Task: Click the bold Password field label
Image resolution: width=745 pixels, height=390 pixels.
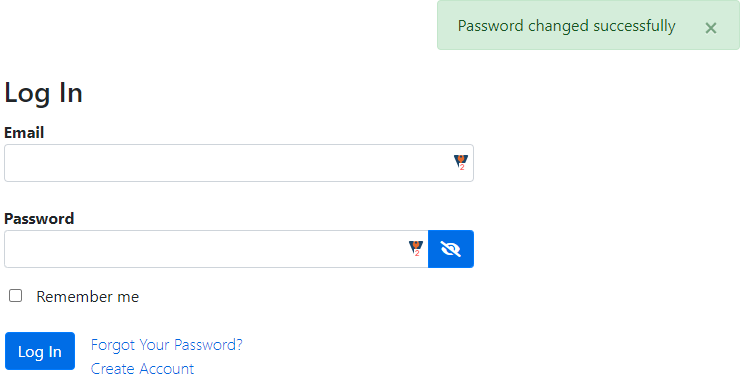Action: (x=39, y=219)
